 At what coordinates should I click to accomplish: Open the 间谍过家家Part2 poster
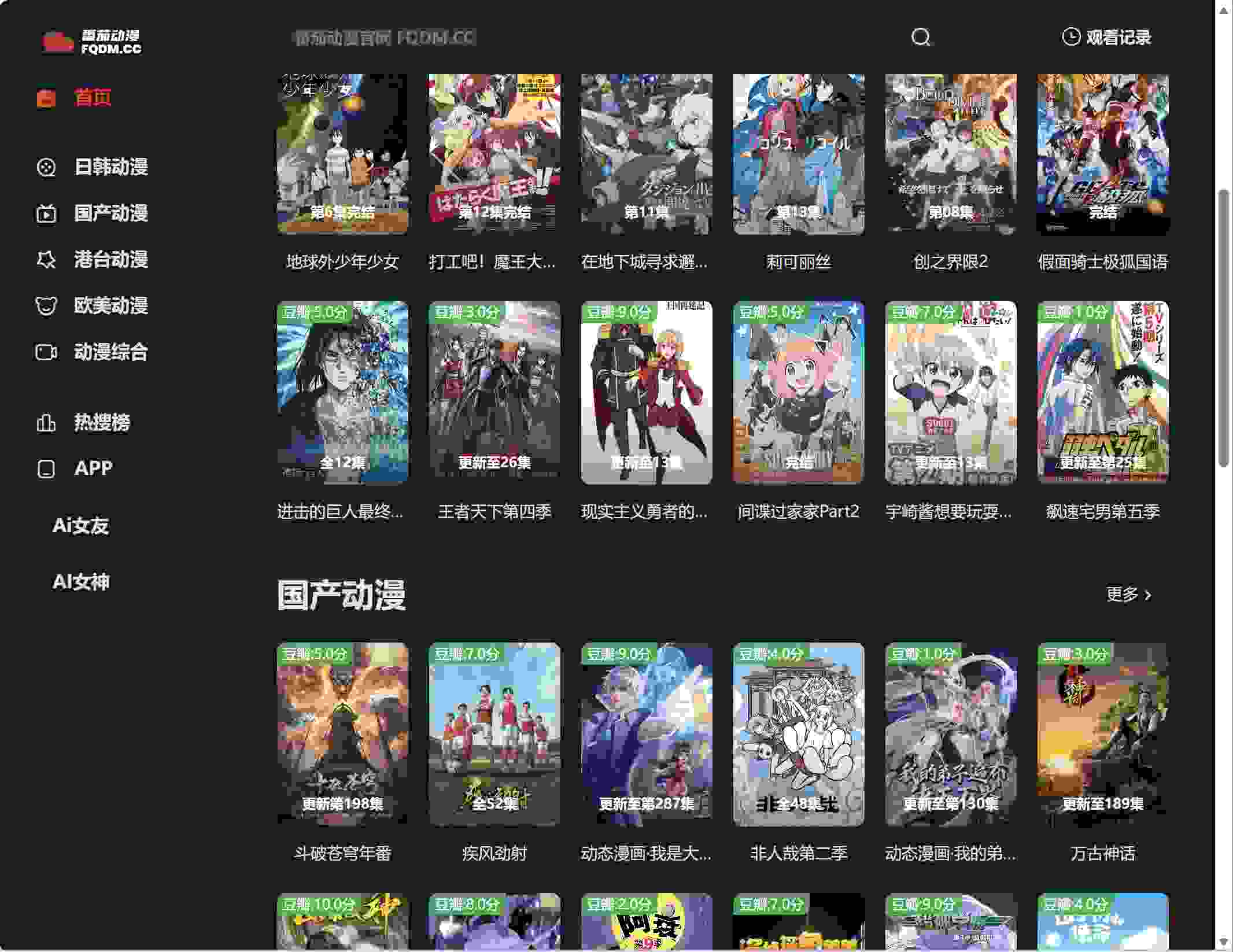pyautogui.click(x=799, y=393)
